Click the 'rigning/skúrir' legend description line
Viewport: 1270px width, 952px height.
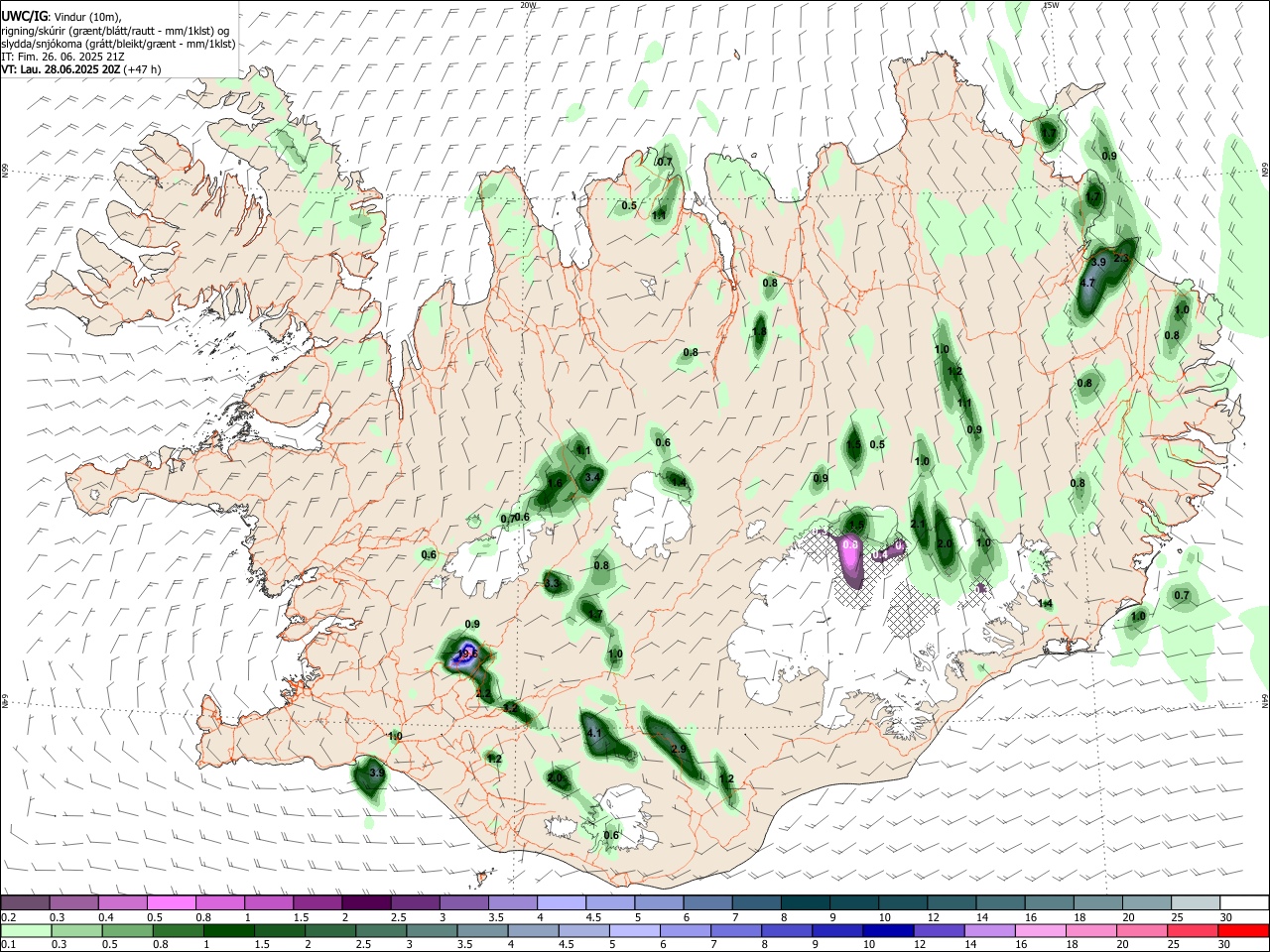point(116,31)
